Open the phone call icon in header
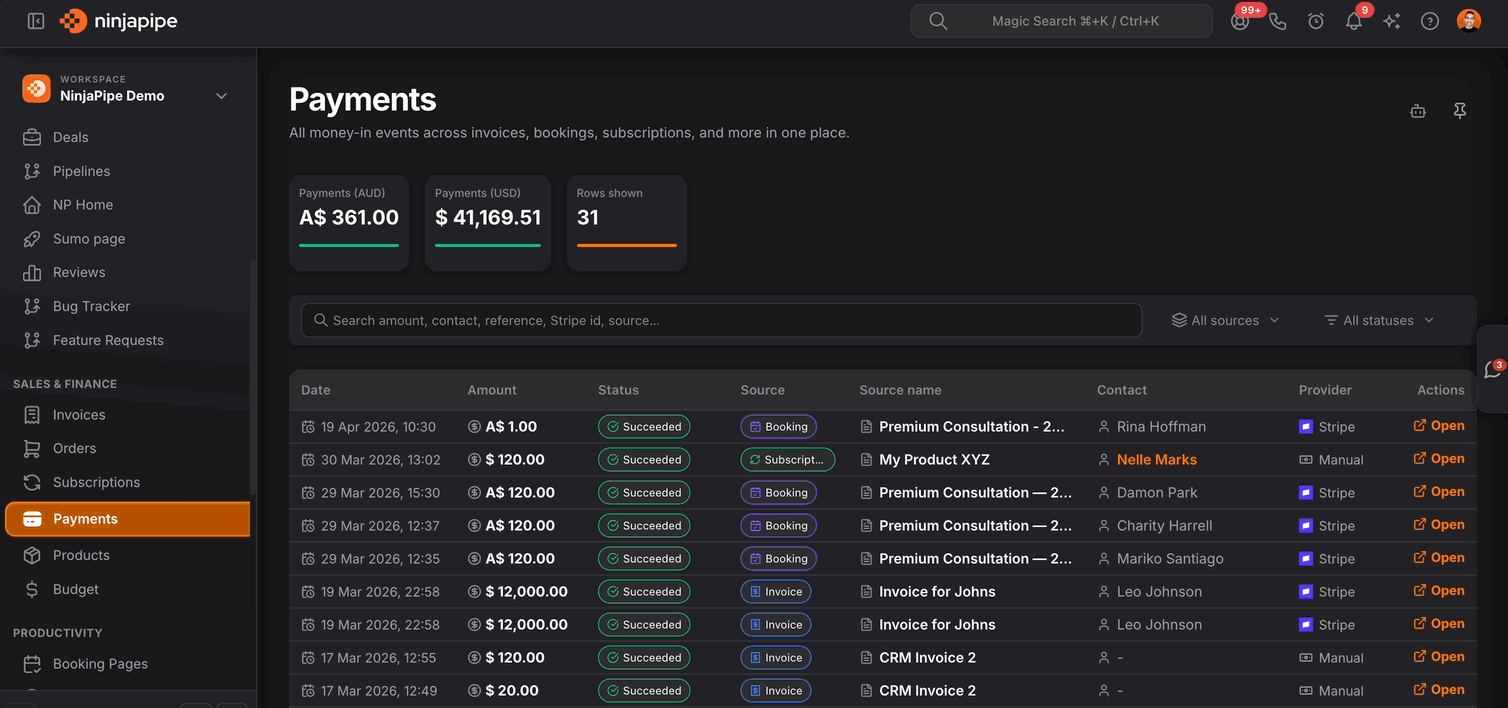 (x=1277, y=21)
